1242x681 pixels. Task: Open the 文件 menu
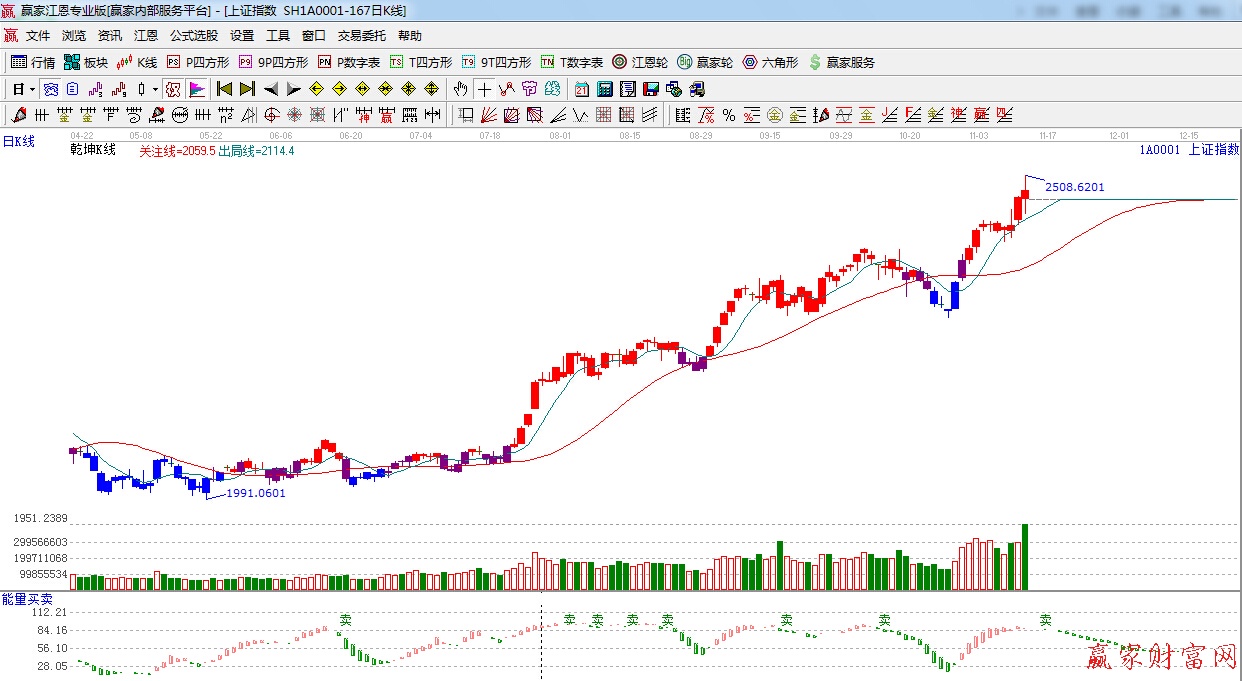(38, 36)
